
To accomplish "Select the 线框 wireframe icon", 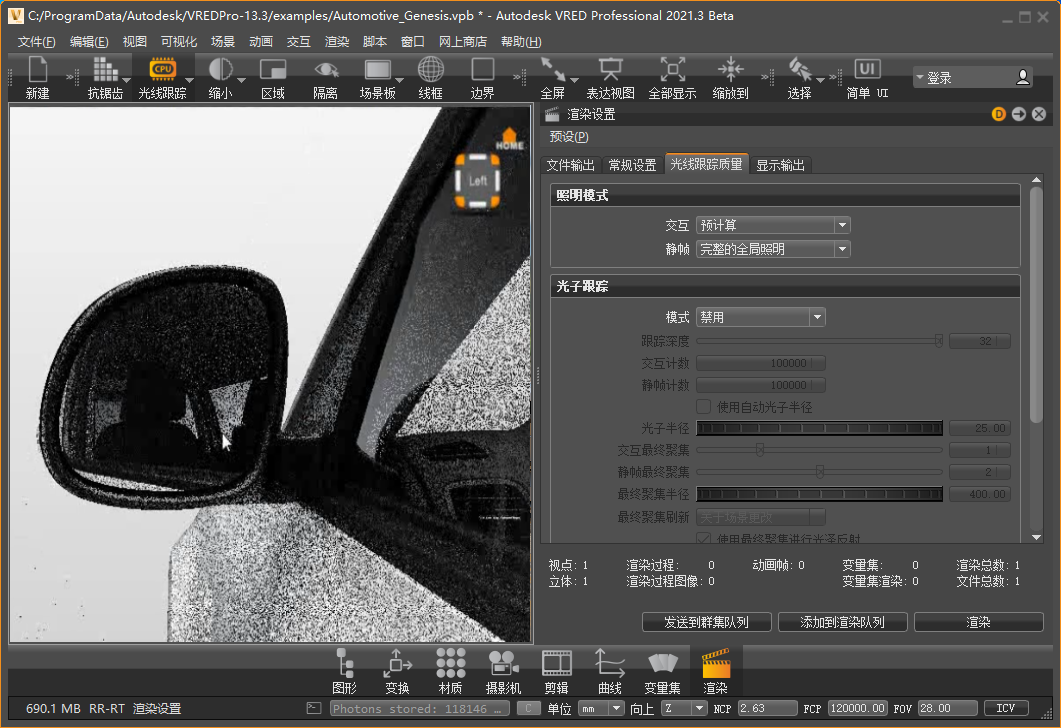I will coord(430,70).
